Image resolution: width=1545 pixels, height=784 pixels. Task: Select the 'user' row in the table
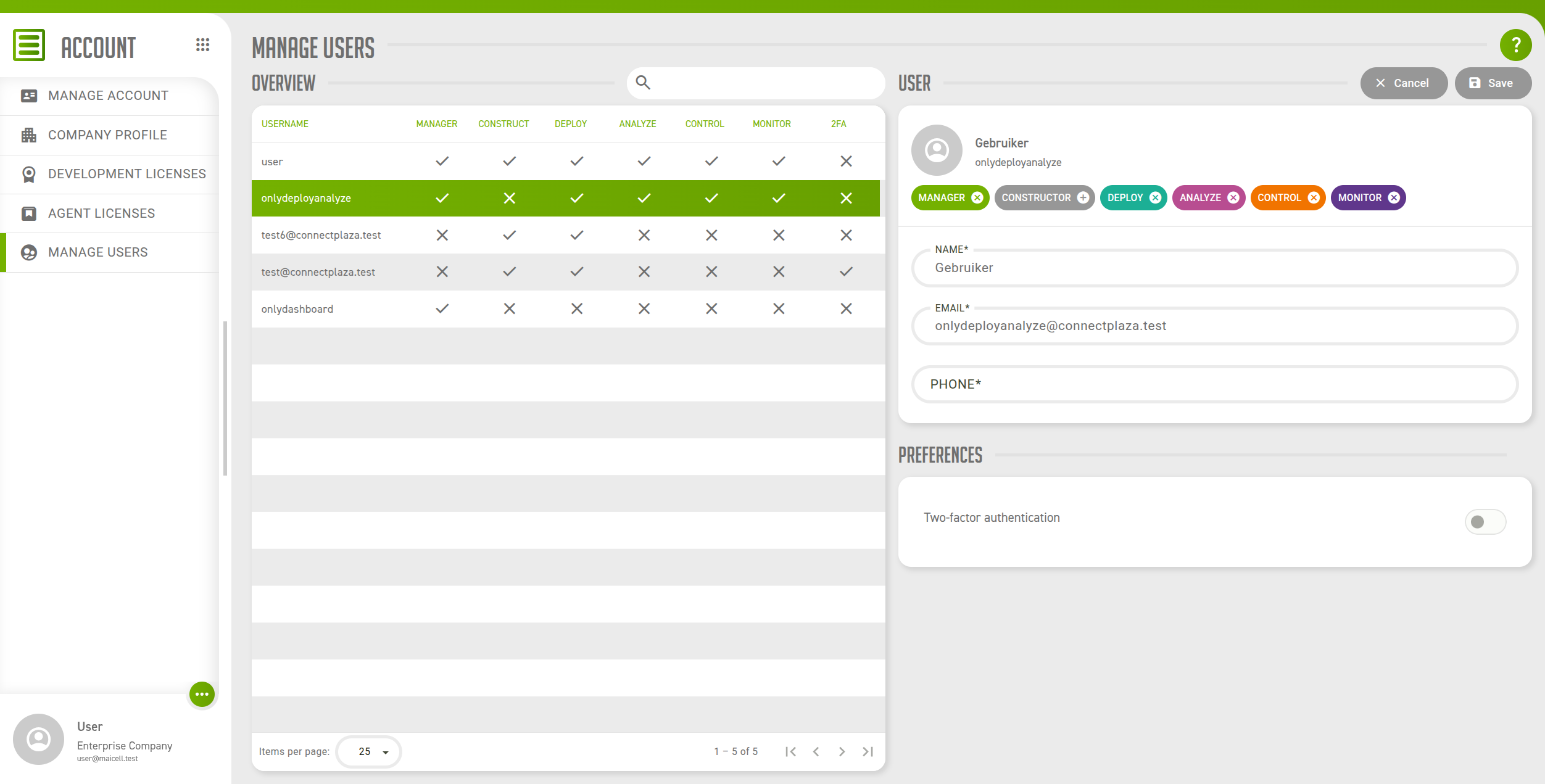(x=568, y=161)
